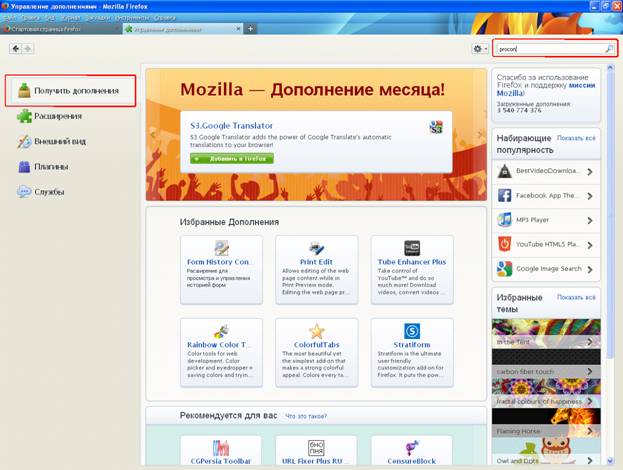
Task: Show previous featured add-on in banner
Action: pyautogui.click(x=154, y=135)
